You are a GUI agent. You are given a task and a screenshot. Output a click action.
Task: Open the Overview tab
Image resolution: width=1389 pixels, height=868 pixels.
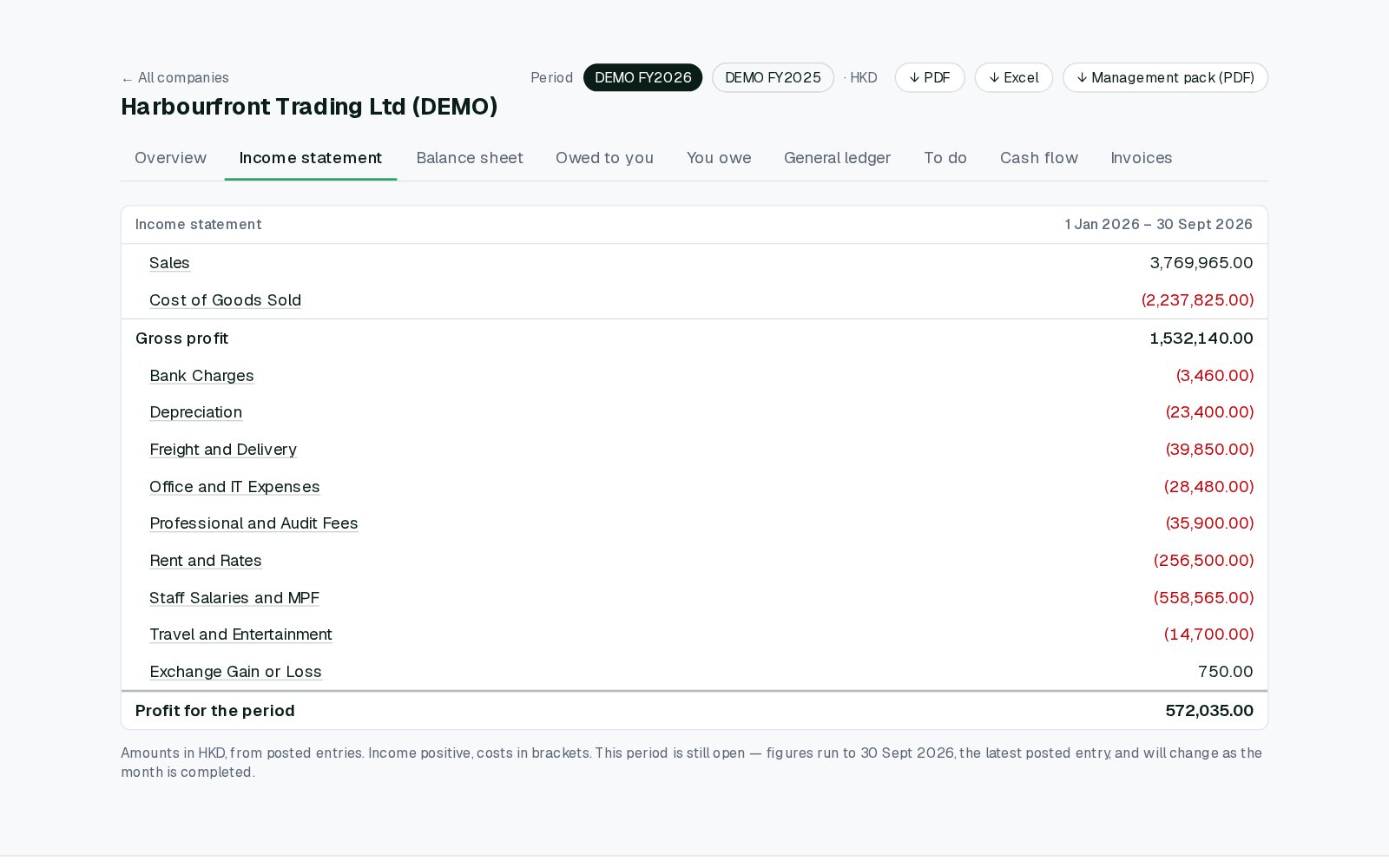170,158
